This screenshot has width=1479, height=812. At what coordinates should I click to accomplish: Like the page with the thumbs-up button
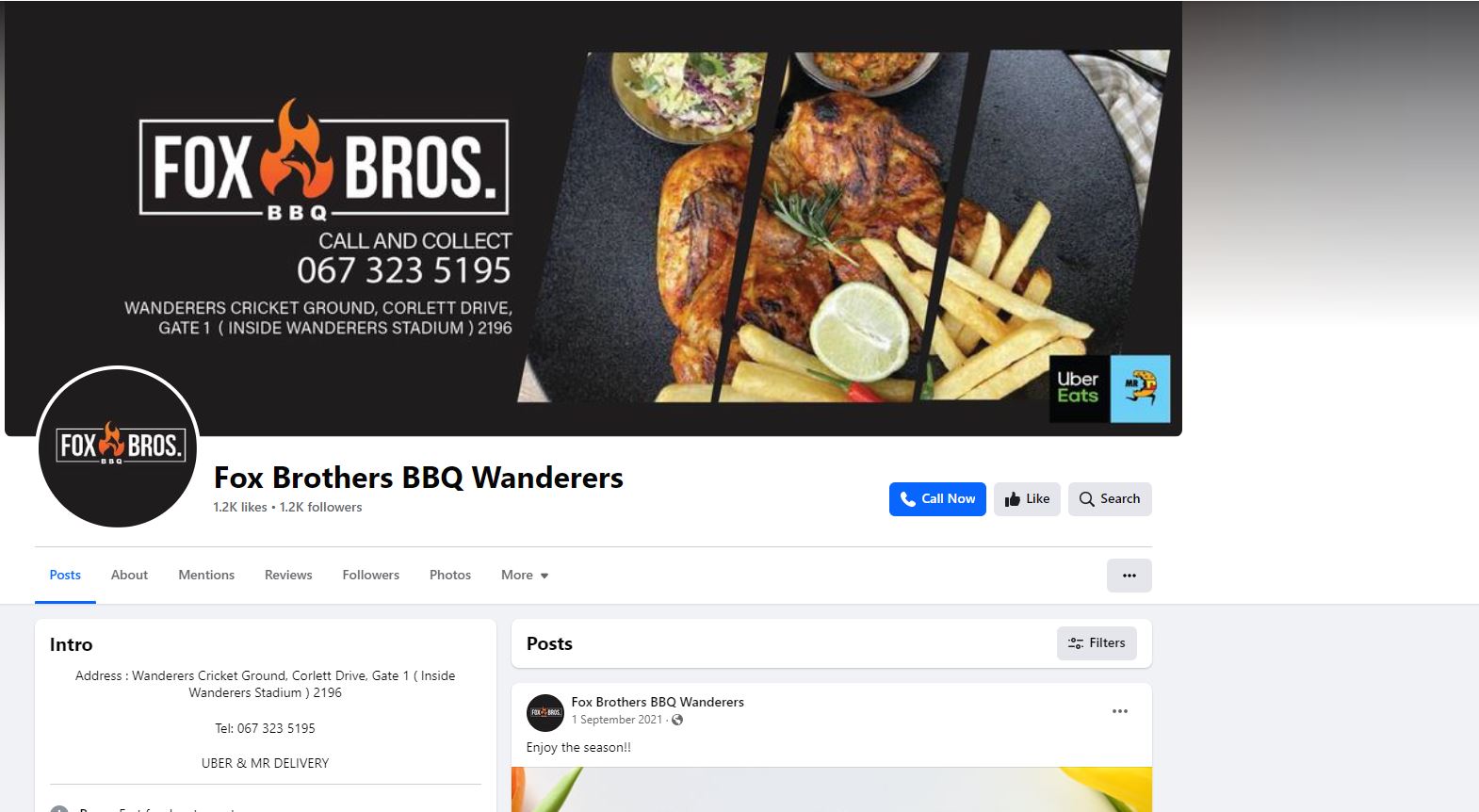[1027, 499]
